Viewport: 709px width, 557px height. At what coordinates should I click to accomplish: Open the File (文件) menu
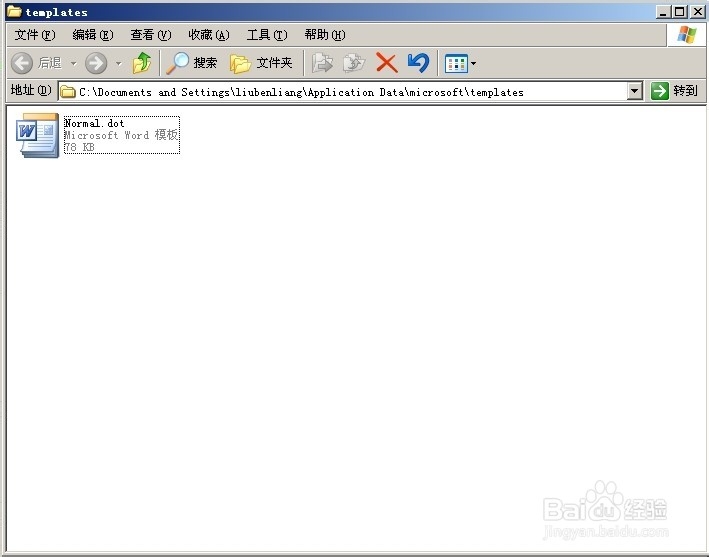[x=35, y=35]
